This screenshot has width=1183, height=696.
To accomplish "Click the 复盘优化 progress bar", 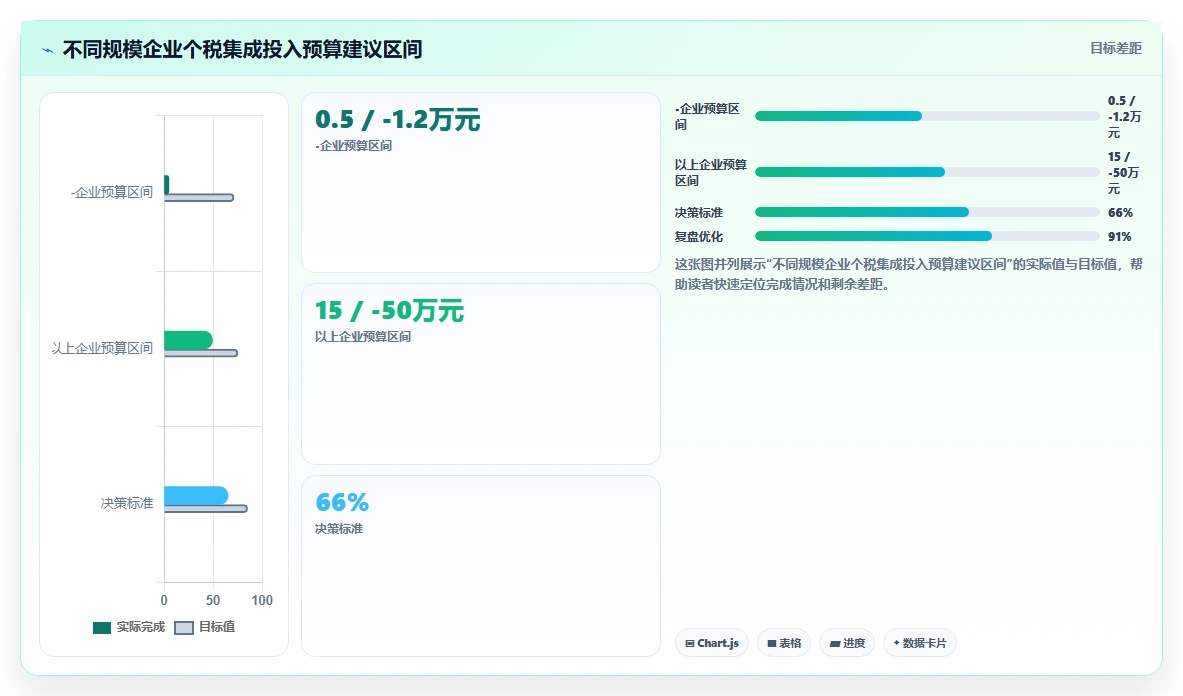I will 927,236.
